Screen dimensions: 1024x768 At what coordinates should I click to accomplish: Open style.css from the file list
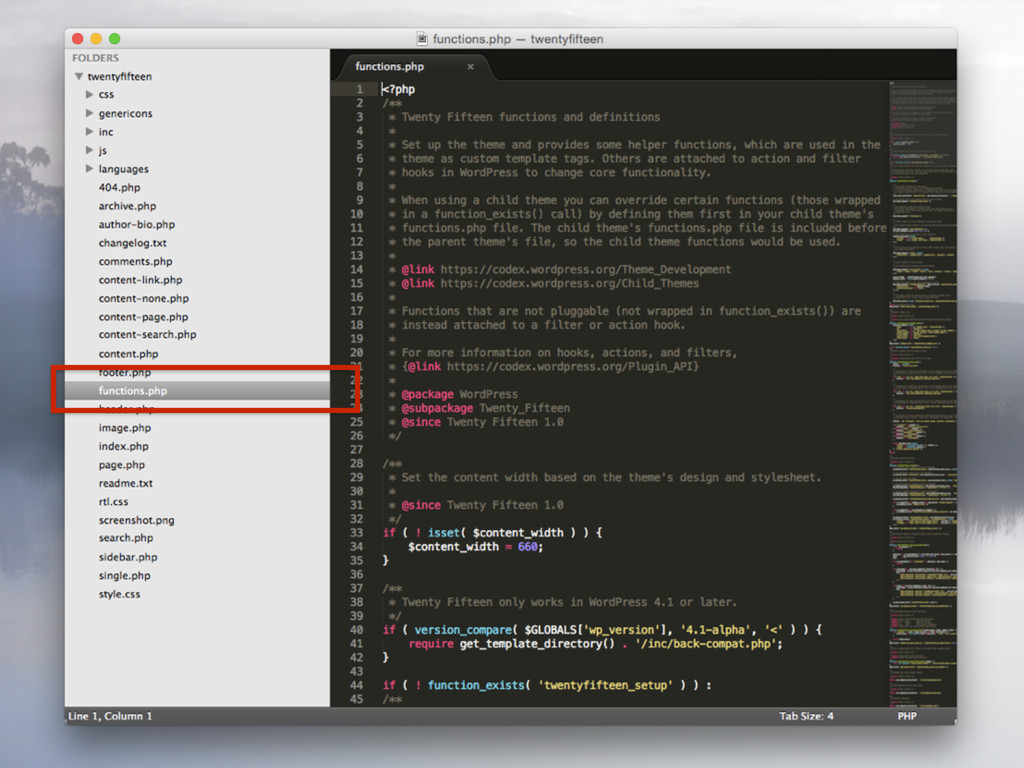point(119,594)
